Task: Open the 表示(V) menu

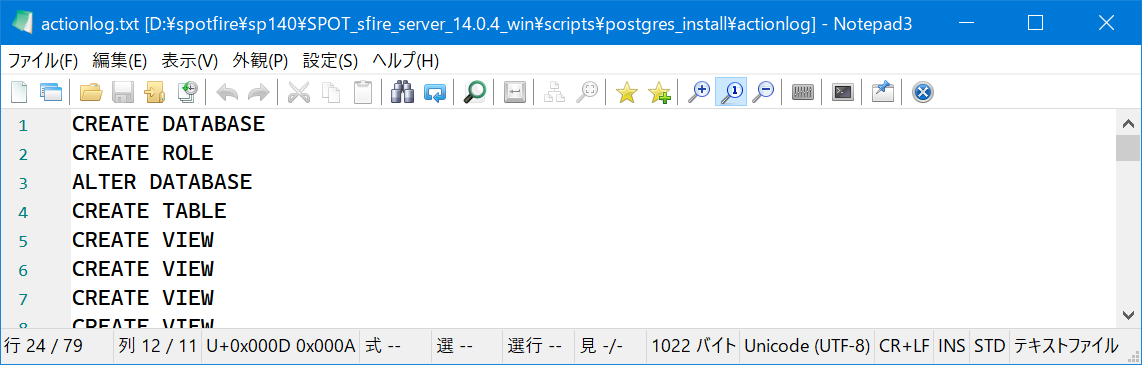Action: [189, 60]
